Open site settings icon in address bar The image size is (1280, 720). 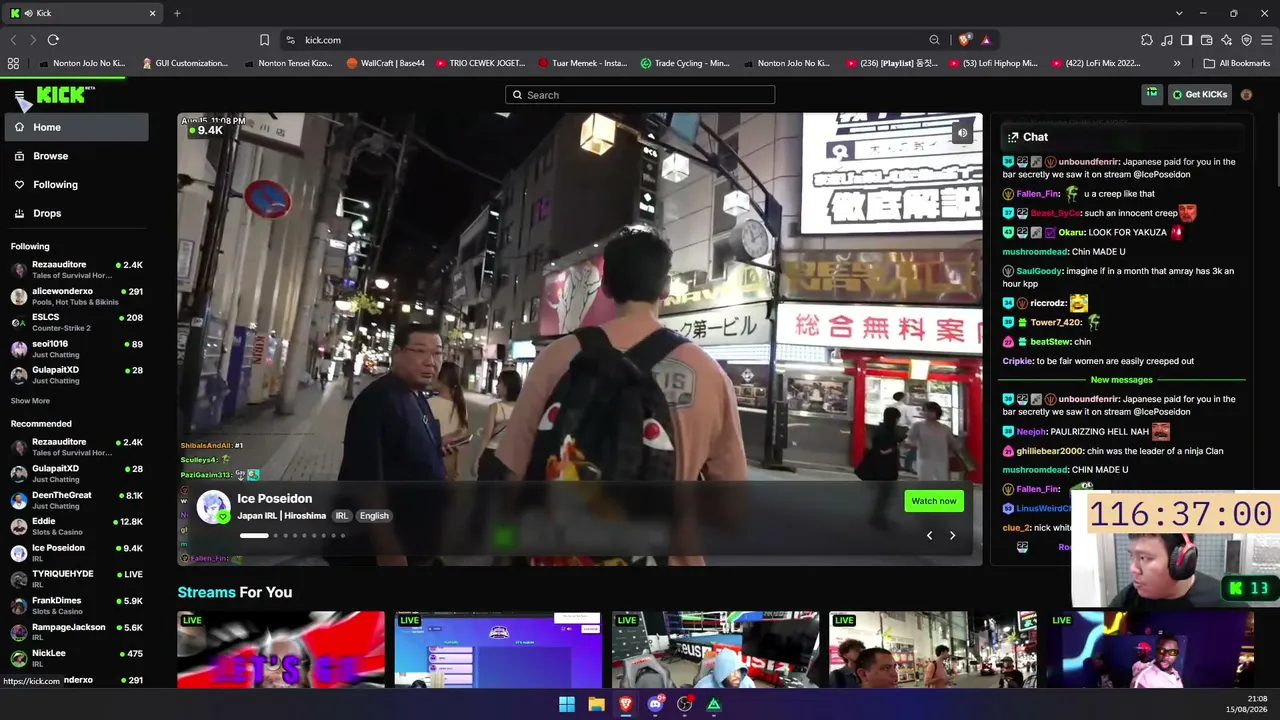(290, 40)
